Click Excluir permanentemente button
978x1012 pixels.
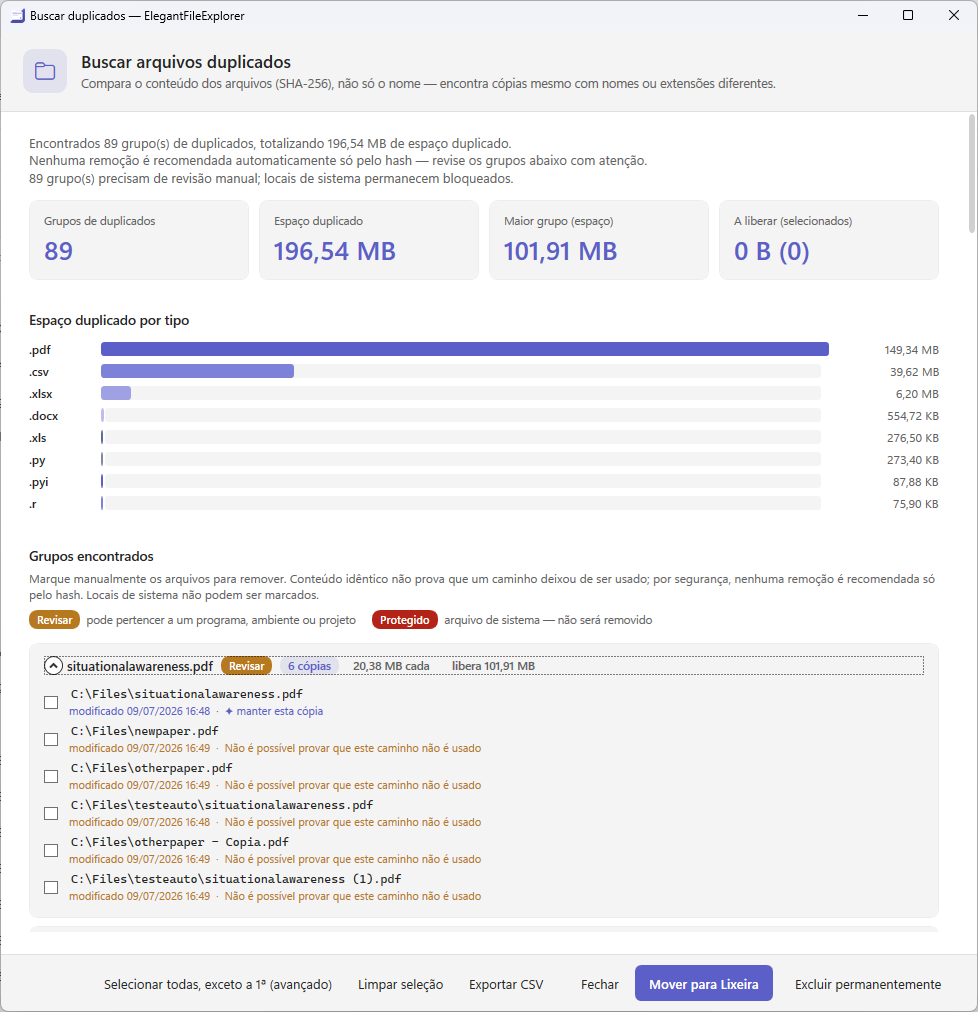(x=868, y=984)
